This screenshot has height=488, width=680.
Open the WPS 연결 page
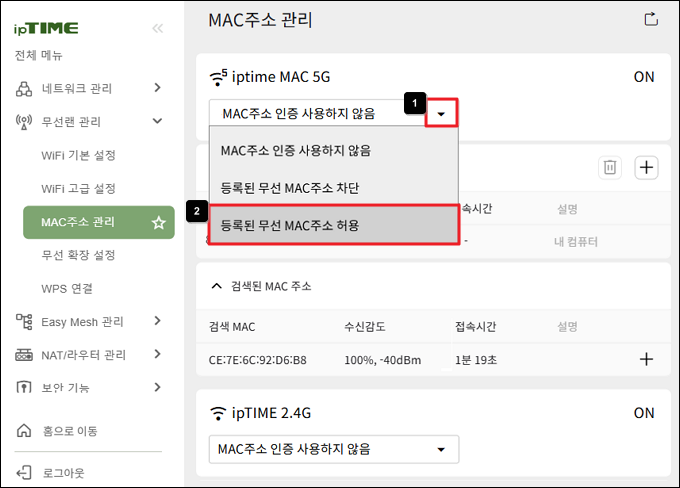pyautogui.click(x=67, y=289)
